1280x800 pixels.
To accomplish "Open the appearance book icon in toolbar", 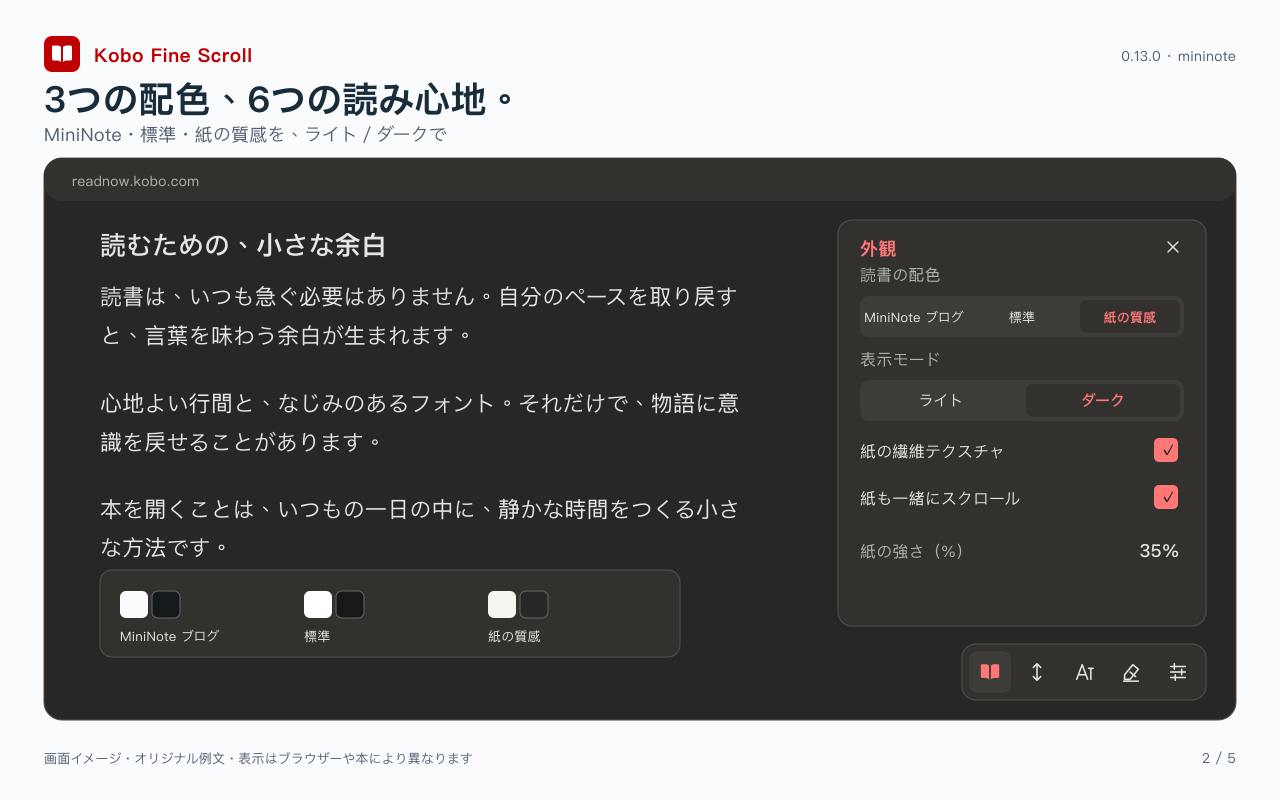I will (990, 672).
